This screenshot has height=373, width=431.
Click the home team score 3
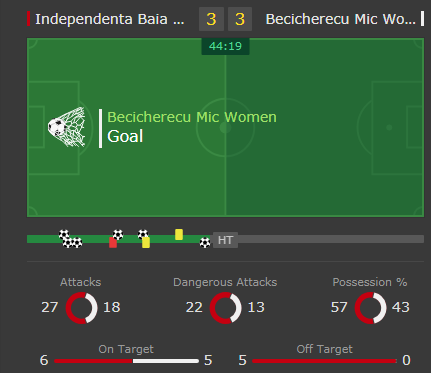click(211, 19)
